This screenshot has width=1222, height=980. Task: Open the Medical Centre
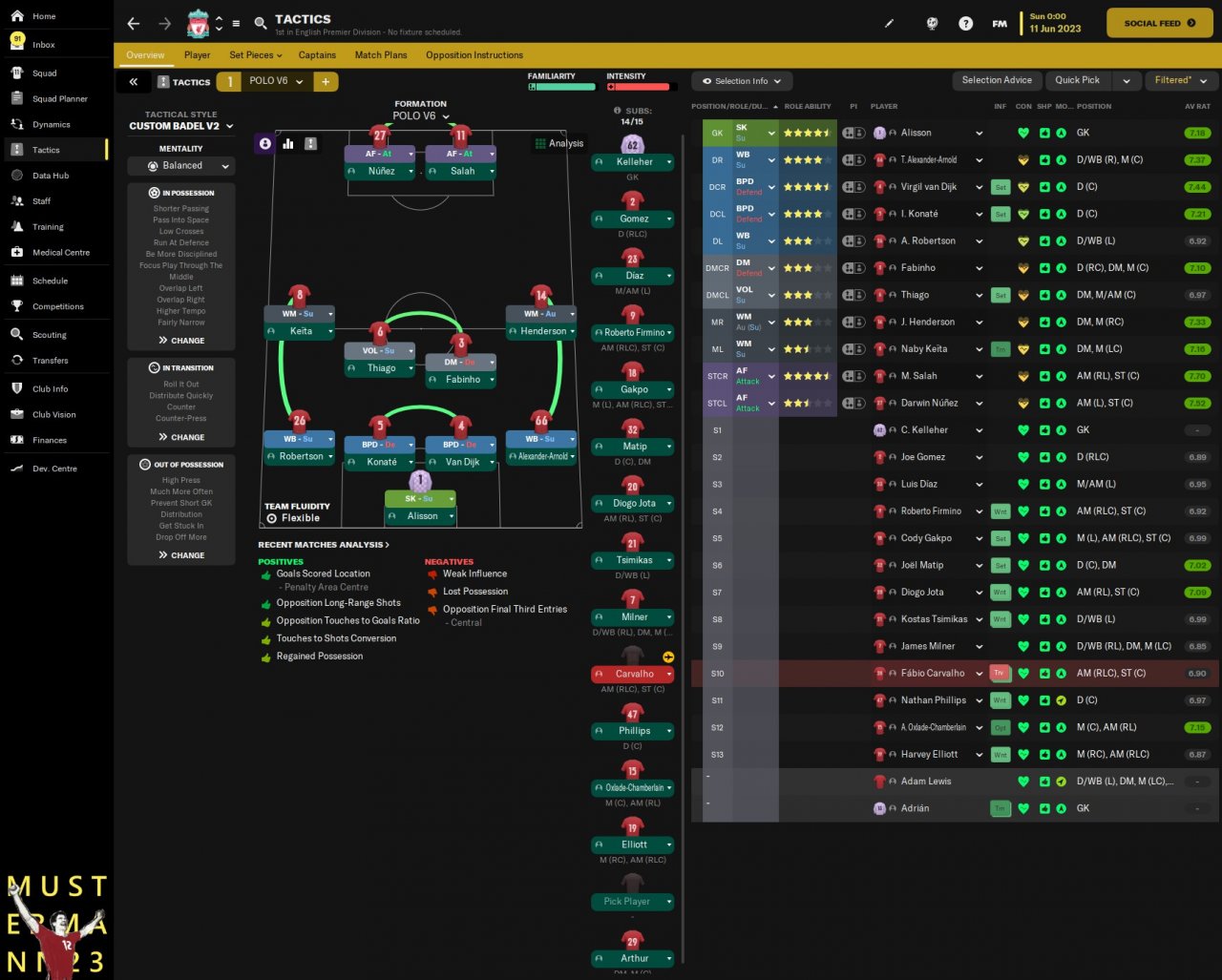[x=60, y=253]
